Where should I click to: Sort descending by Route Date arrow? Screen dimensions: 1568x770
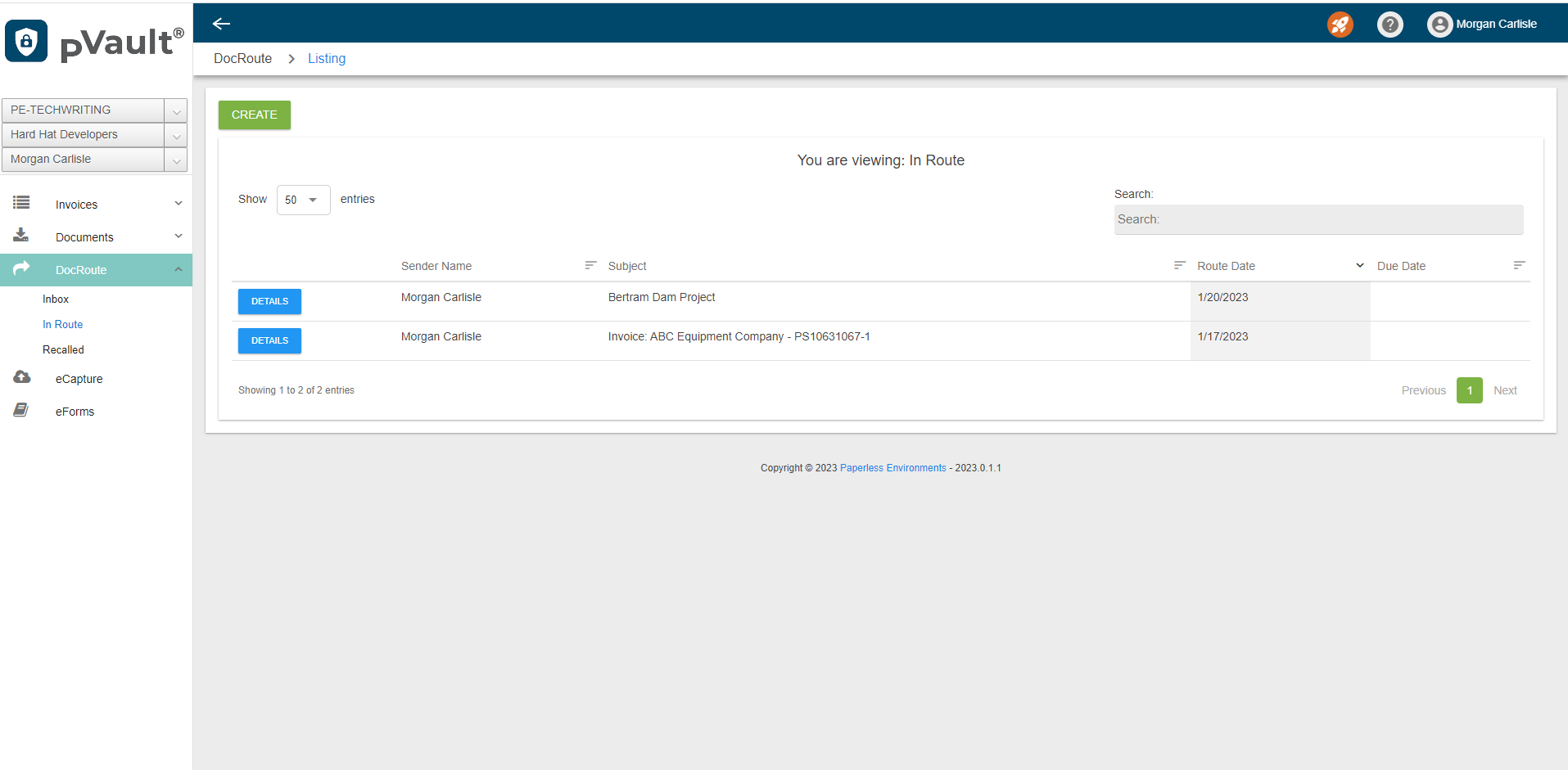pyautogui.click(x=1359, y=265)
